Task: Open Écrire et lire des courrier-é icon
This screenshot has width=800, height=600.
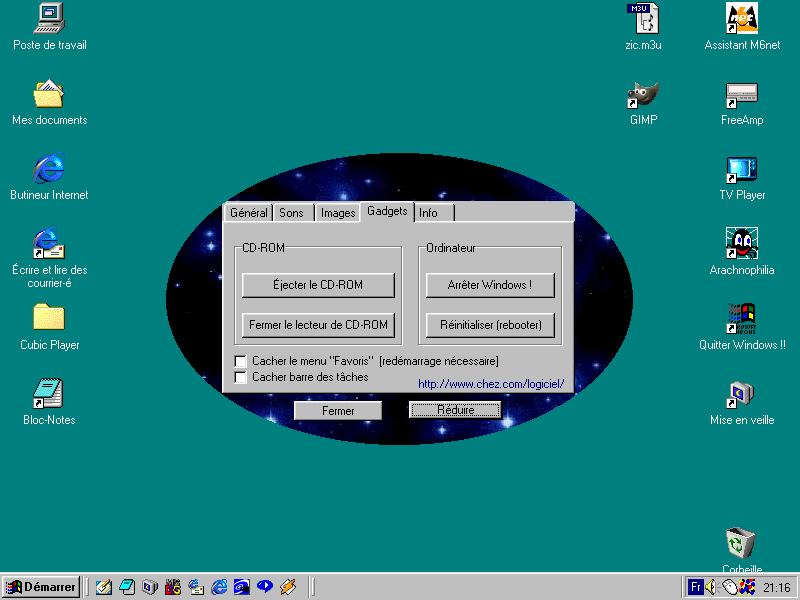Action: click(x=49, y=243)
